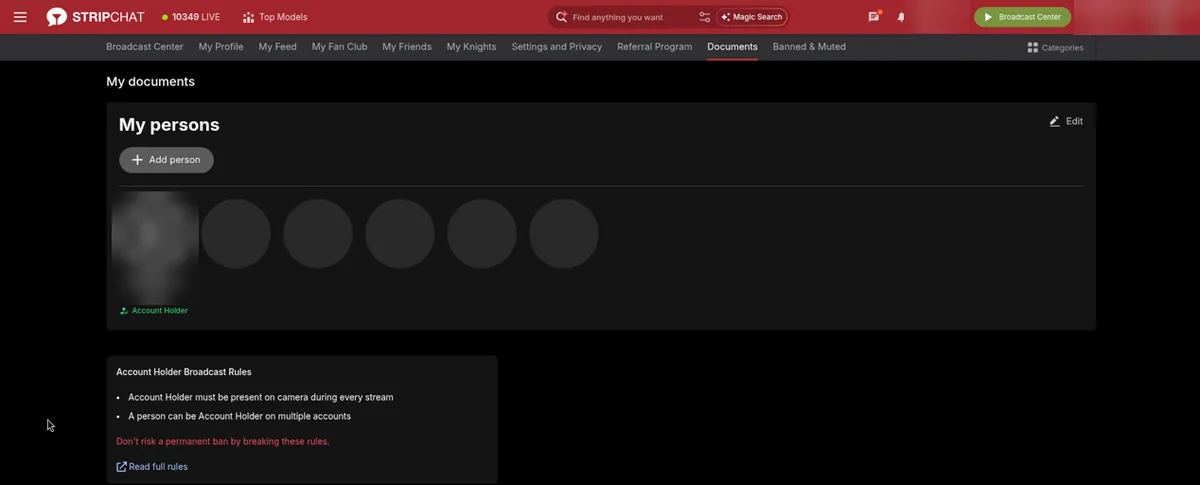Open Top Models ranking
Image resolution: width=1200 pixels, height=485 pixels.
pyautogui.click(x=275, y=17)
